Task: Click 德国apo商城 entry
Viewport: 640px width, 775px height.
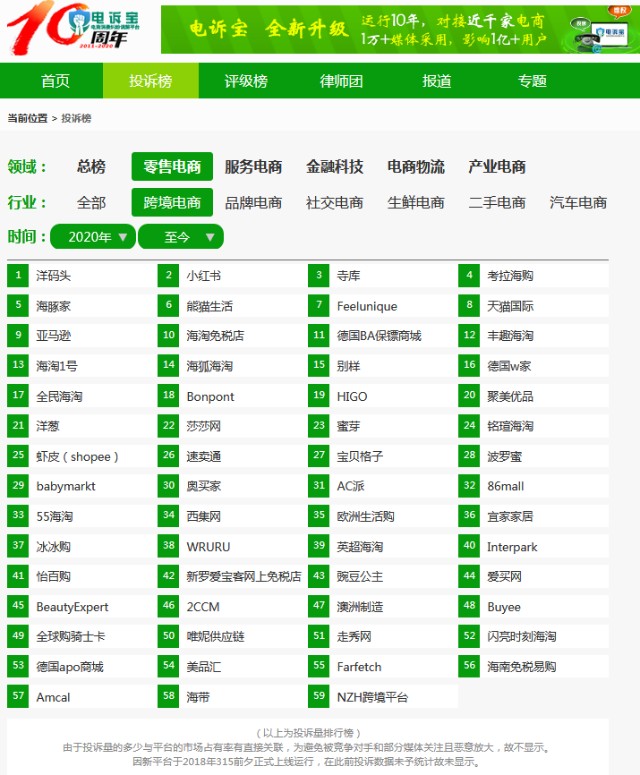Action: (x=82, y=667)
